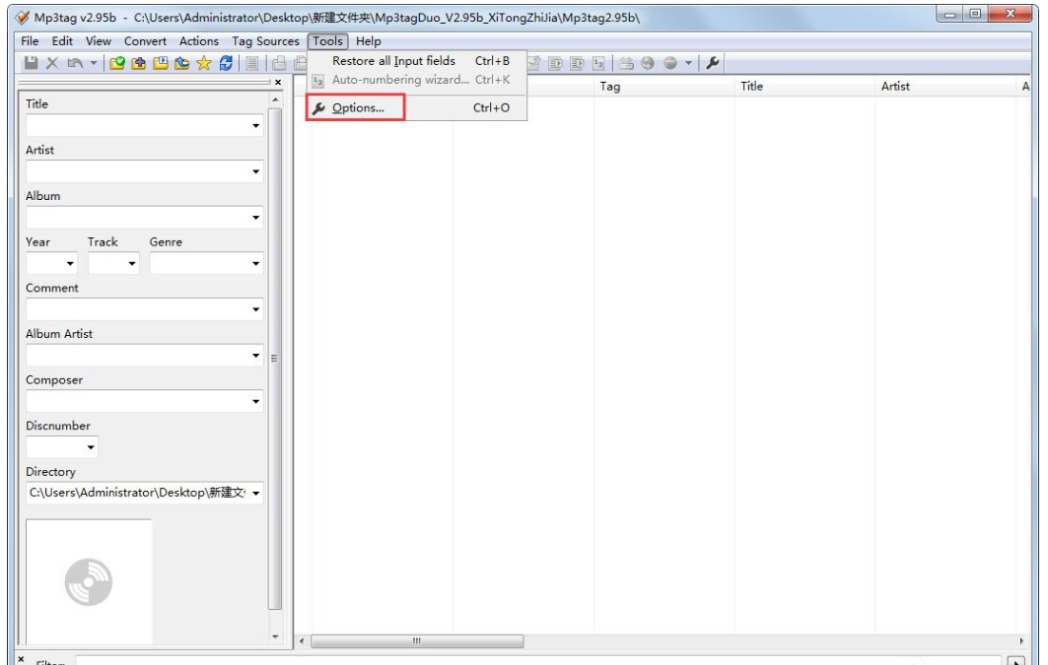This screenshot has width=1048, height=665.
Task: Click the folder icon with the blue arrow
Action: [x=182, y=63]
